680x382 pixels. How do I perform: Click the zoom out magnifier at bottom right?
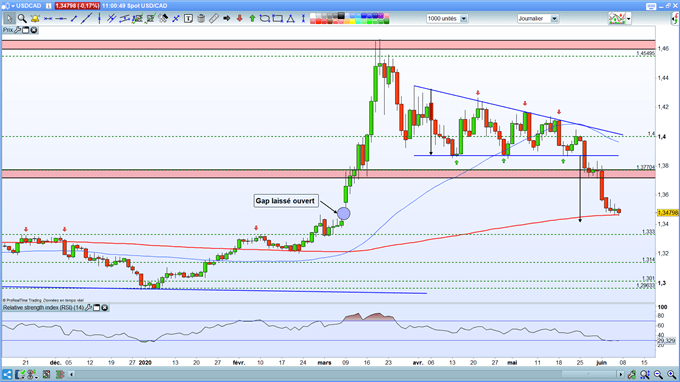(658, 374)
